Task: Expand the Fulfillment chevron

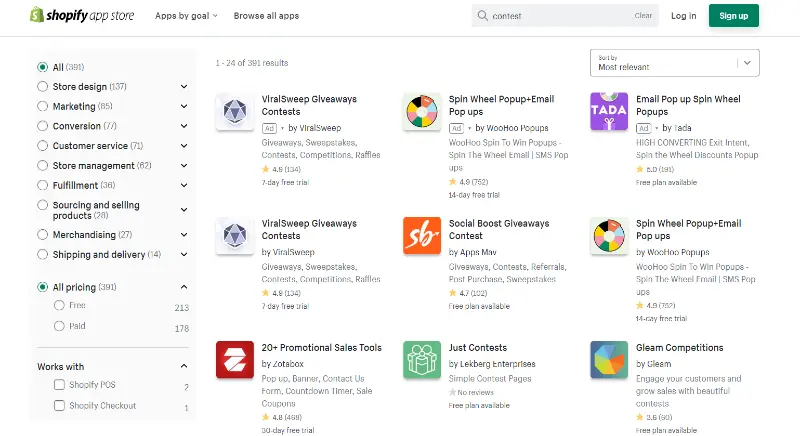Action: click(184, 185)
